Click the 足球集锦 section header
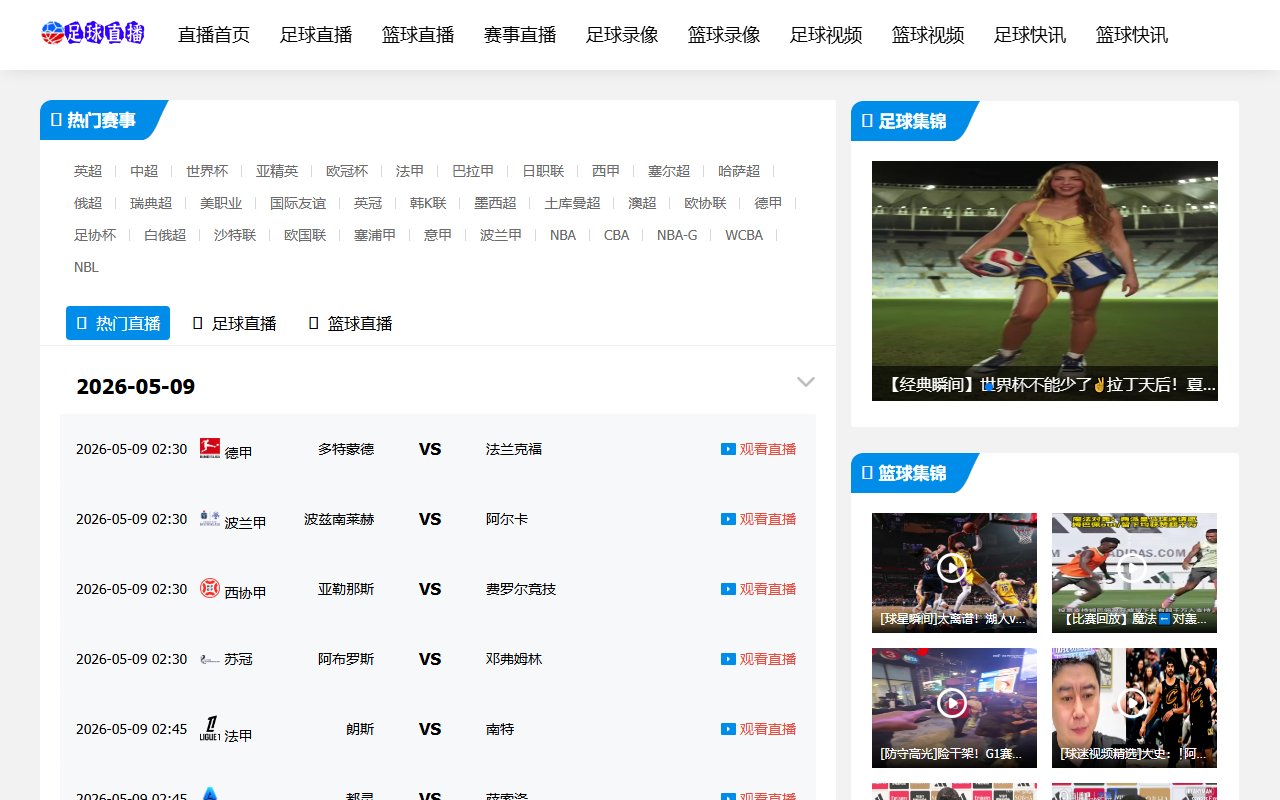 pos(912,121)
